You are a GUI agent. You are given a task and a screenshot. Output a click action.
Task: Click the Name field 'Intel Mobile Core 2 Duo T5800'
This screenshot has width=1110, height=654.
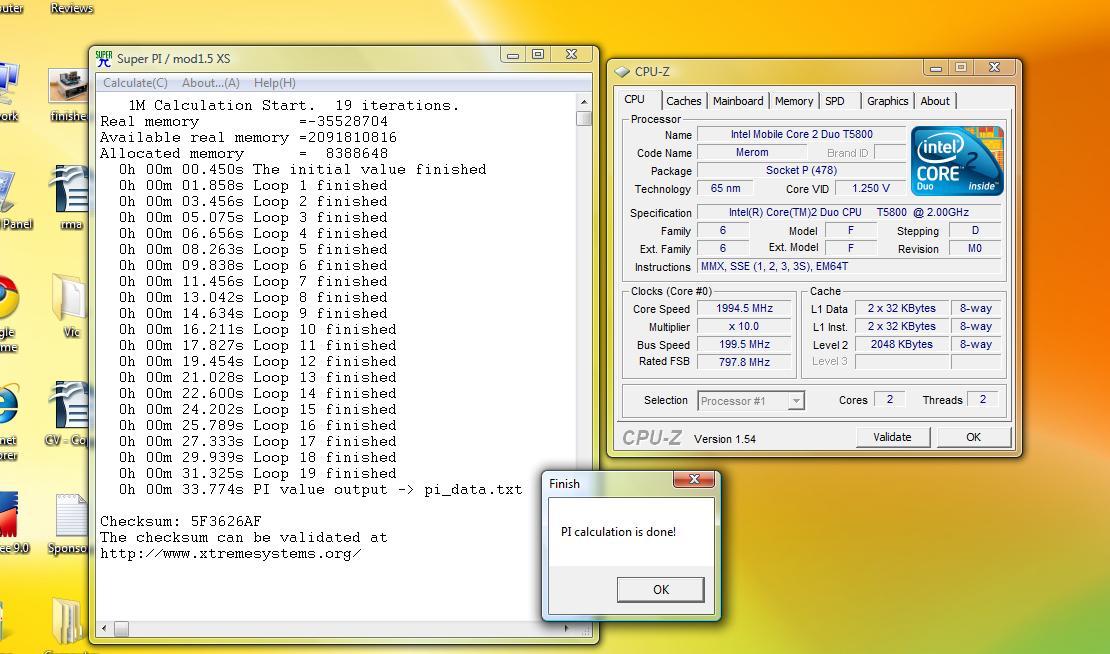801,134
